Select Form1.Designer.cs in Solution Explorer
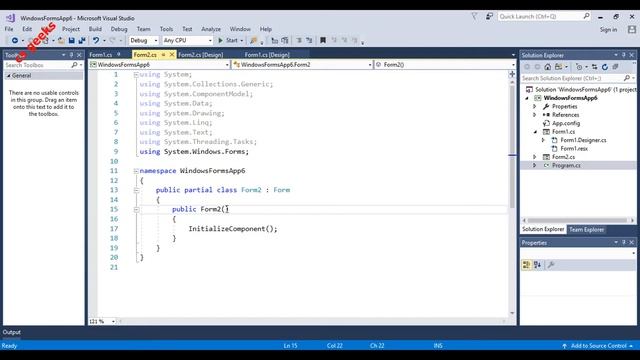Screen dimensions: 640x360 [583, 140]
